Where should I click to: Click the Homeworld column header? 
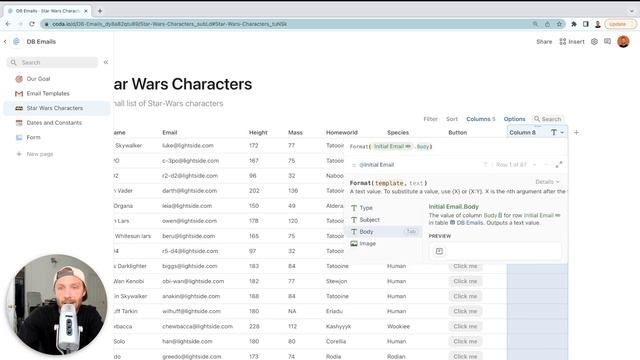tap(342, 133)
